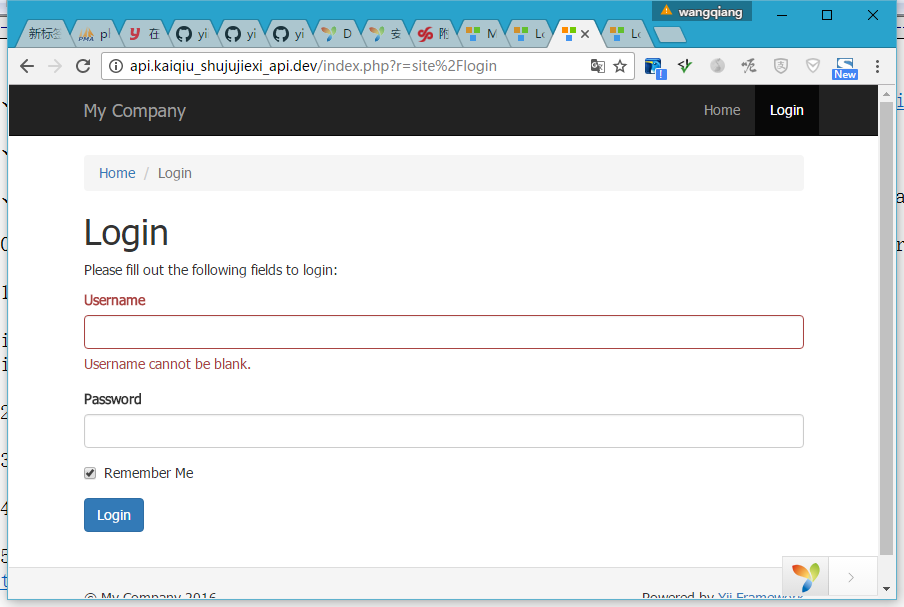
Task: Switch to the phpMyAdmin tab
Action: click(x=95, y=34)
